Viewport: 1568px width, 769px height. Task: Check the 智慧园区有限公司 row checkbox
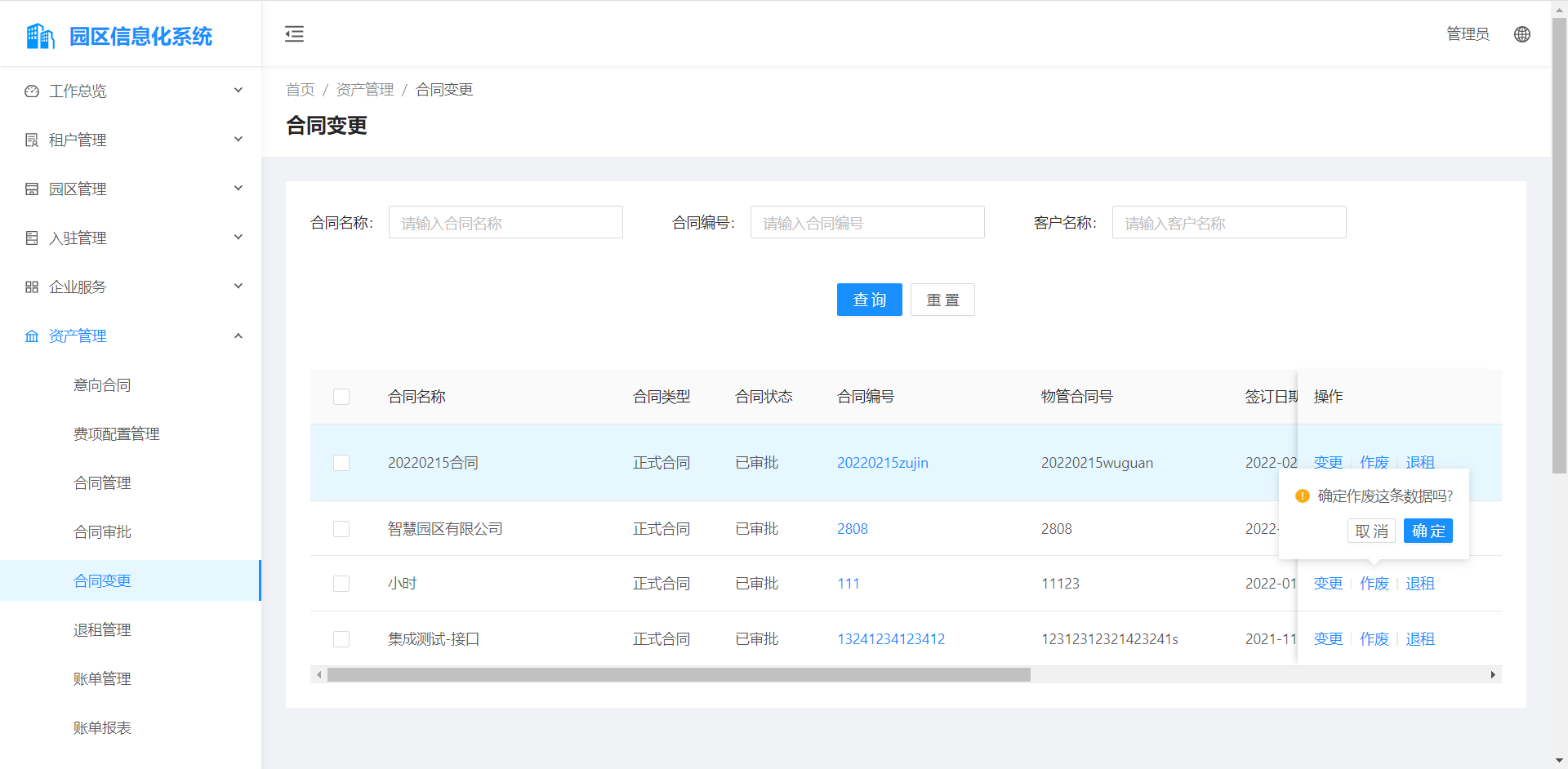pyautogui.click(x=341, y=529)
